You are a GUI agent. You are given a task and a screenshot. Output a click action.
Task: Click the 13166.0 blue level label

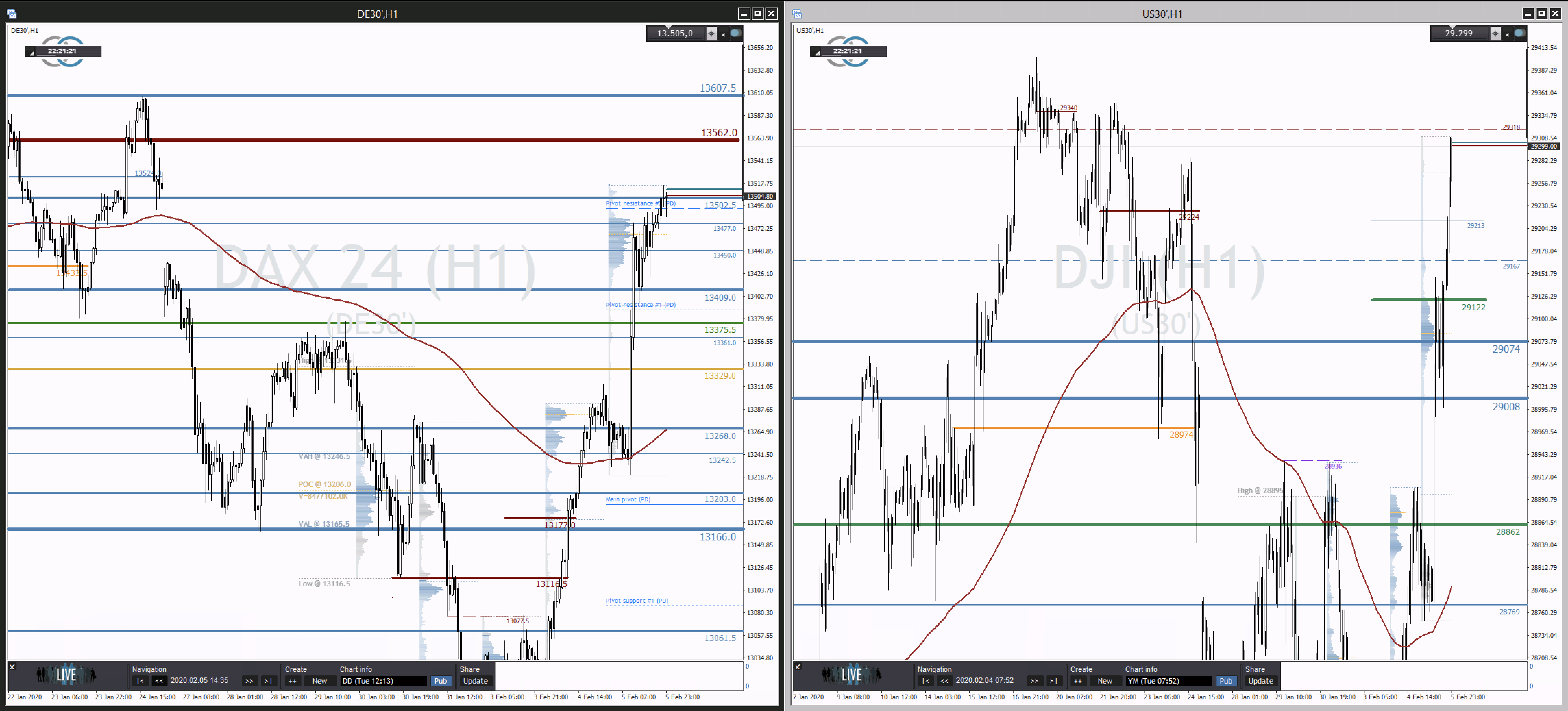click(x=718, y=536)
